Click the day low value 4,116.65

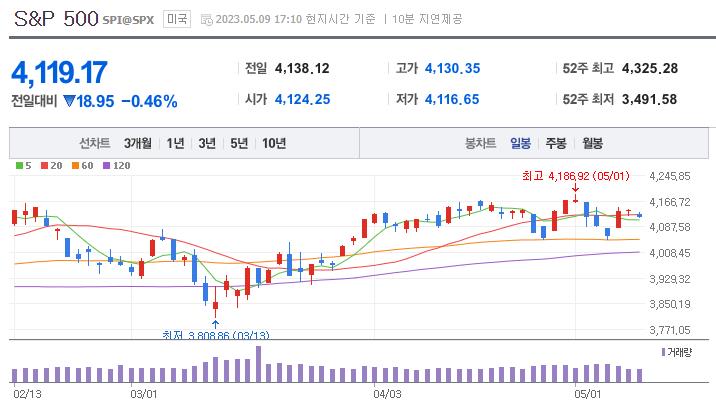tap(452, 100)
